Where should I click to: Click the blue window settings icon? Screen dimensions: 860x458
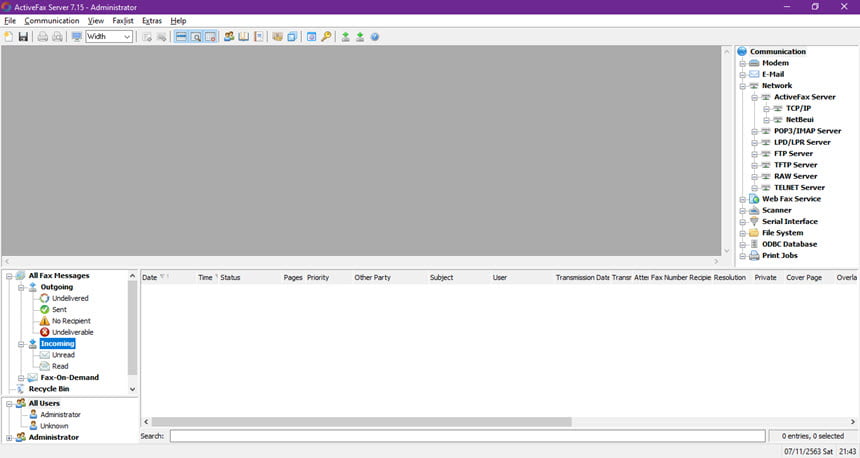click(312, 37)
